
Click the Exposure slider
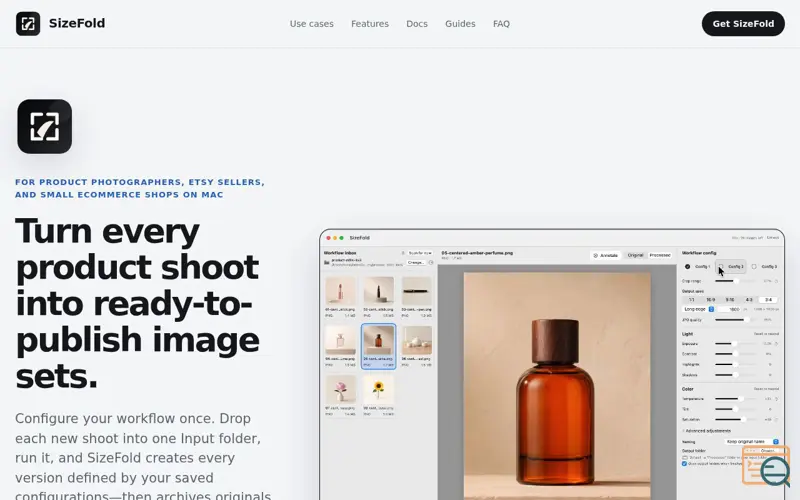(735, 343)
